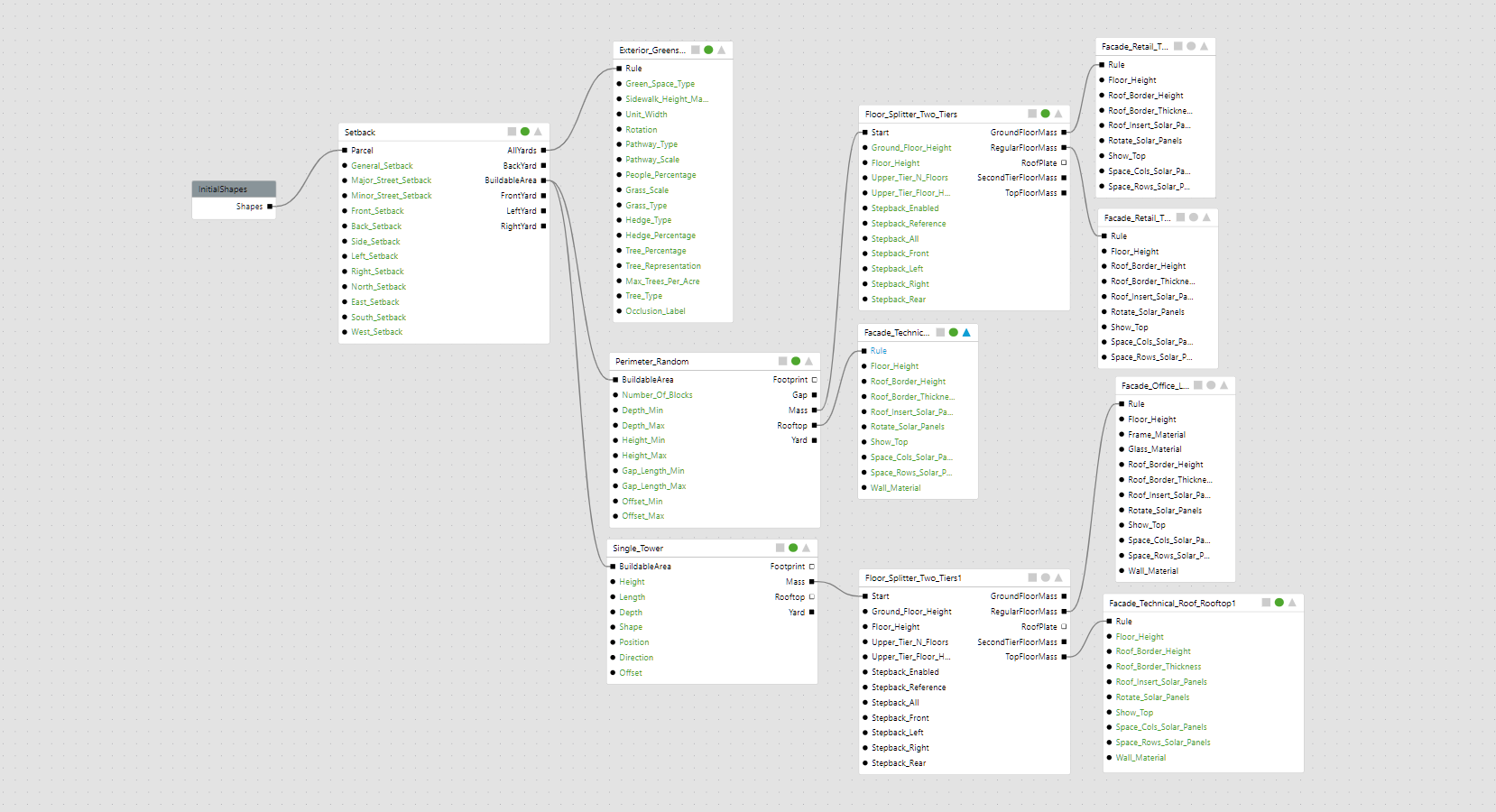Click the Green_Space_Type parameter
Viewport: 1496px width, 812px height.
tap(660, 84)
